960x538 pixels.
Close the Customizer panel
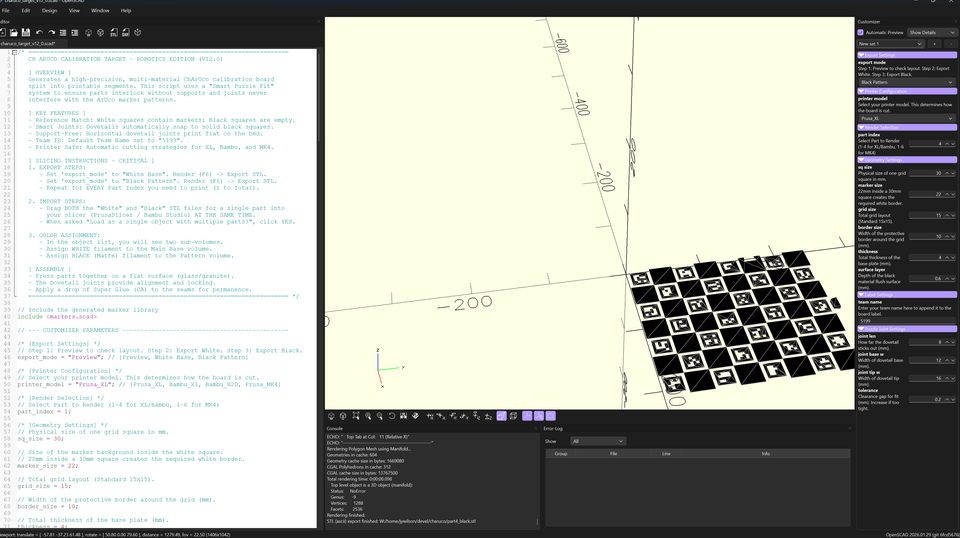pyautogui.click(x=956, y=22)
